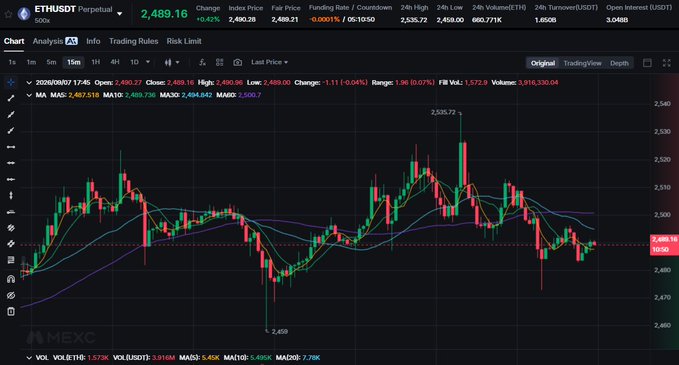The height and width of the screenshot is (365, 679).
Task: Select the 1m timeframe
Action: pos(31,62)
